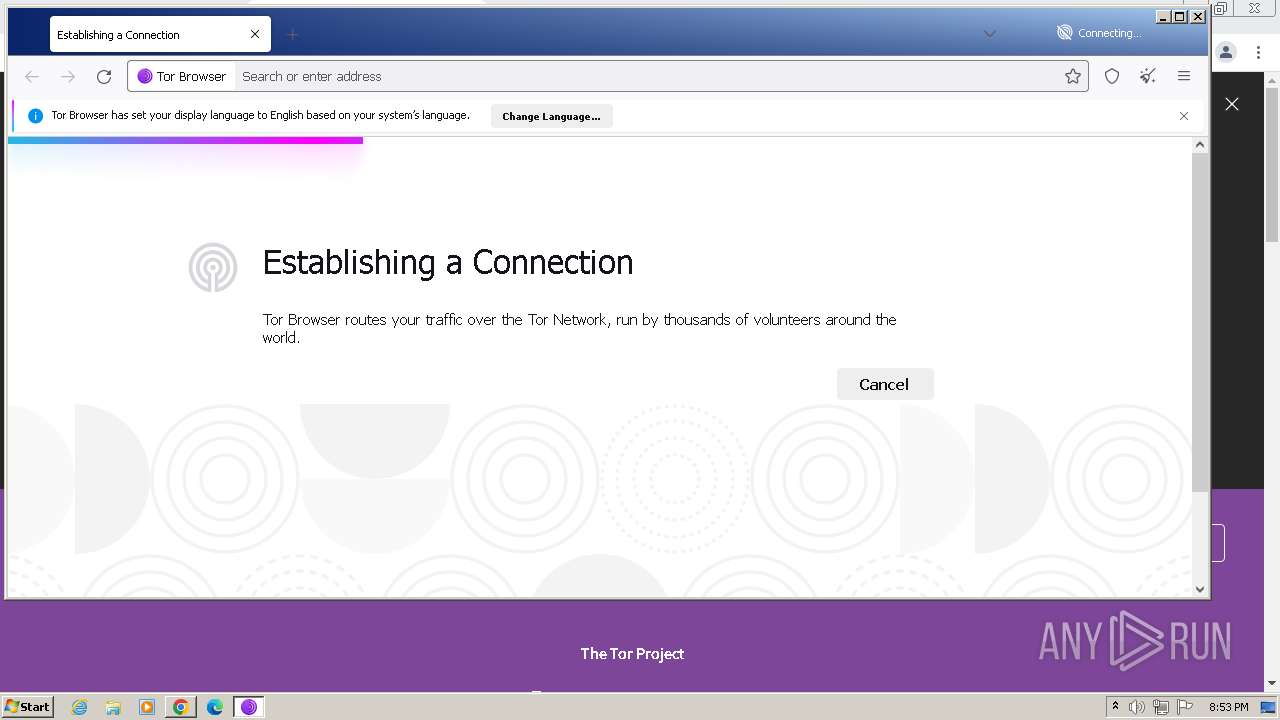This screenshot has width=1280, height=720.
Task: Click the Tor Browser vertical scrollbar thumb
Action: (x=1200, y=322)
